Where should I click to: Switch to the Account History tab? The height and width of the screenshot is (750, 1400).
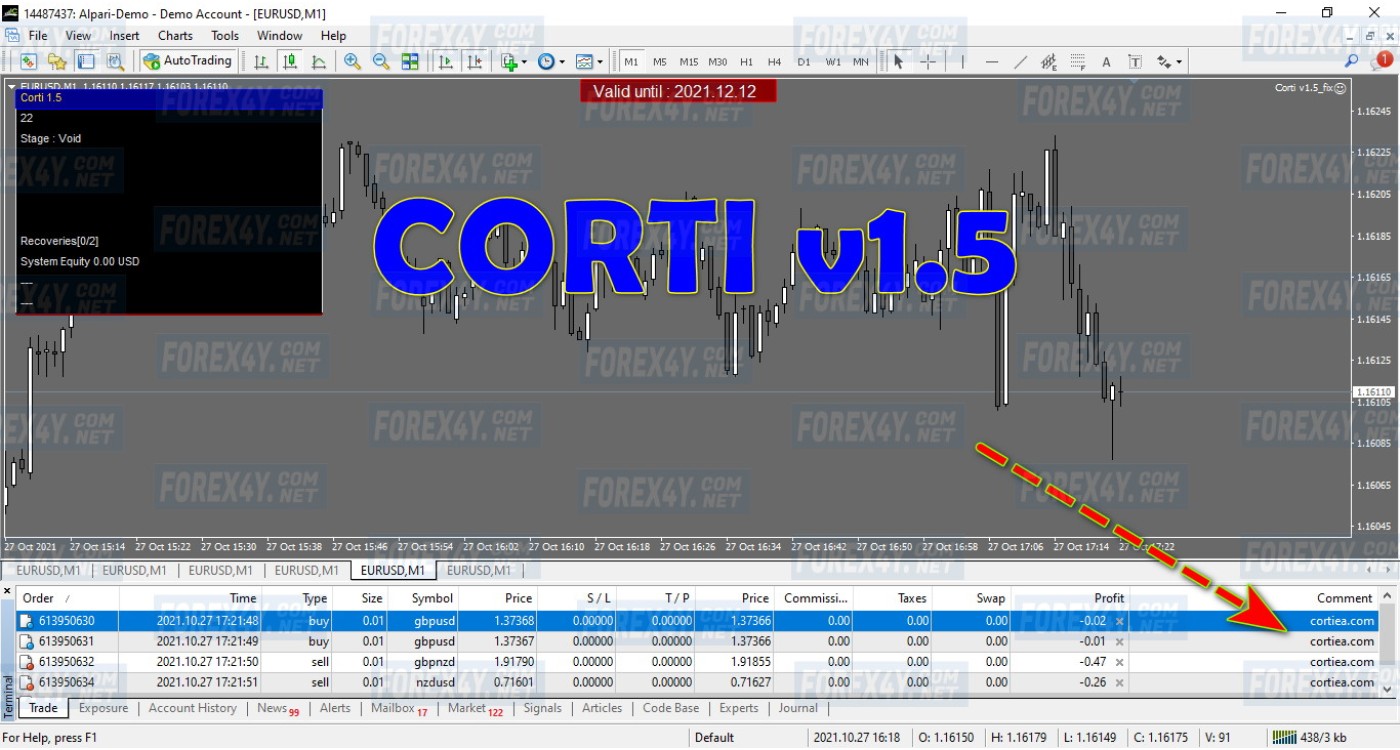pyautogui.click(x=192, y=708)
